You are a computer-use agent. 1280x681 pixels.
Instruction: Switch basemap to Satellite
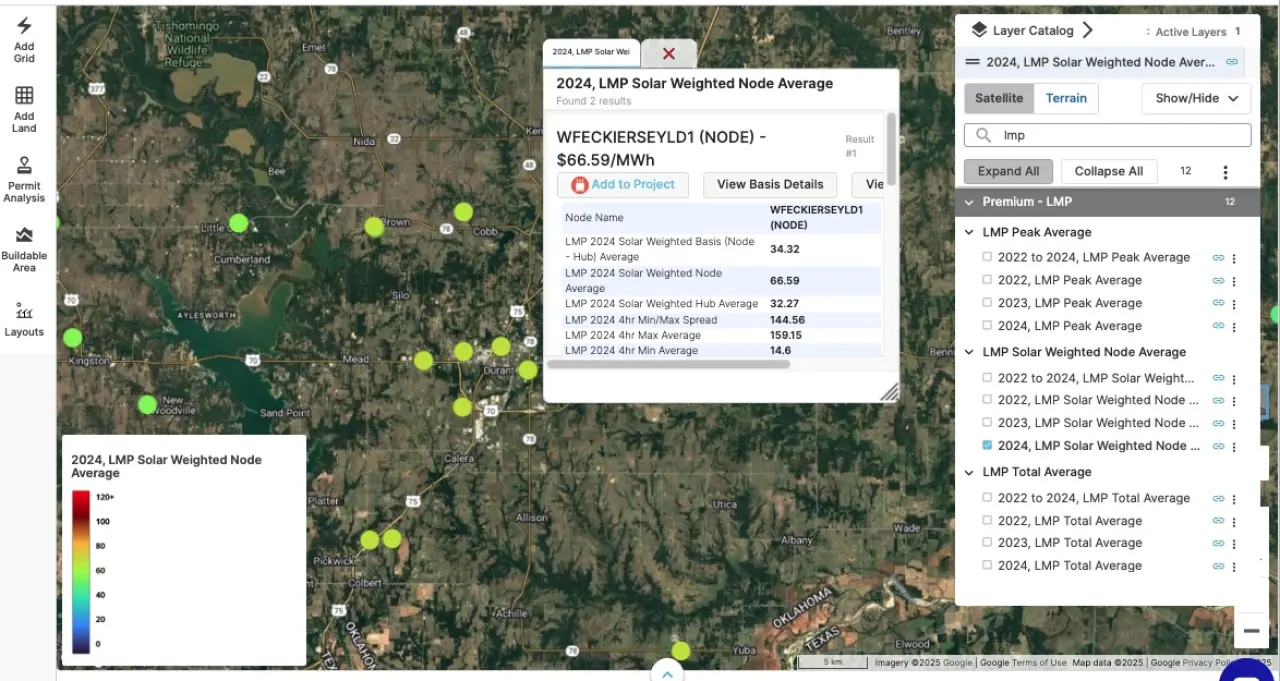[x=999, y=98]
